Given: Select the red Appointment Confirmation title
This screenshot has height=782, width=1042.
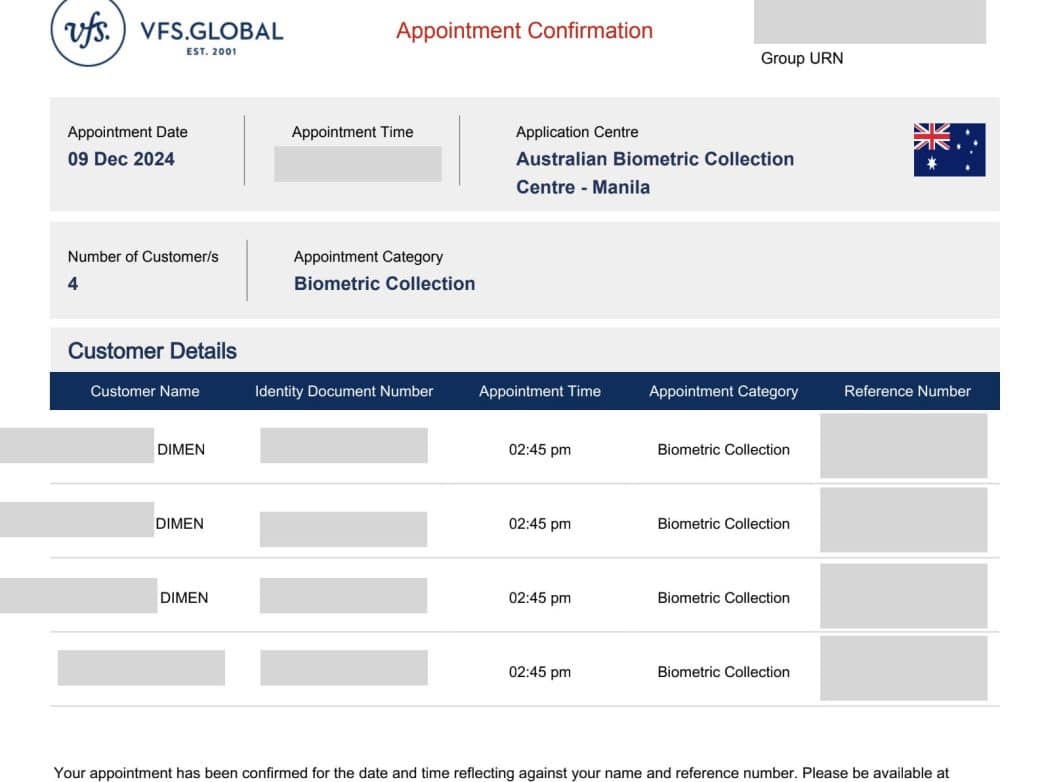Looking at the screenshot, I should 524,31.
